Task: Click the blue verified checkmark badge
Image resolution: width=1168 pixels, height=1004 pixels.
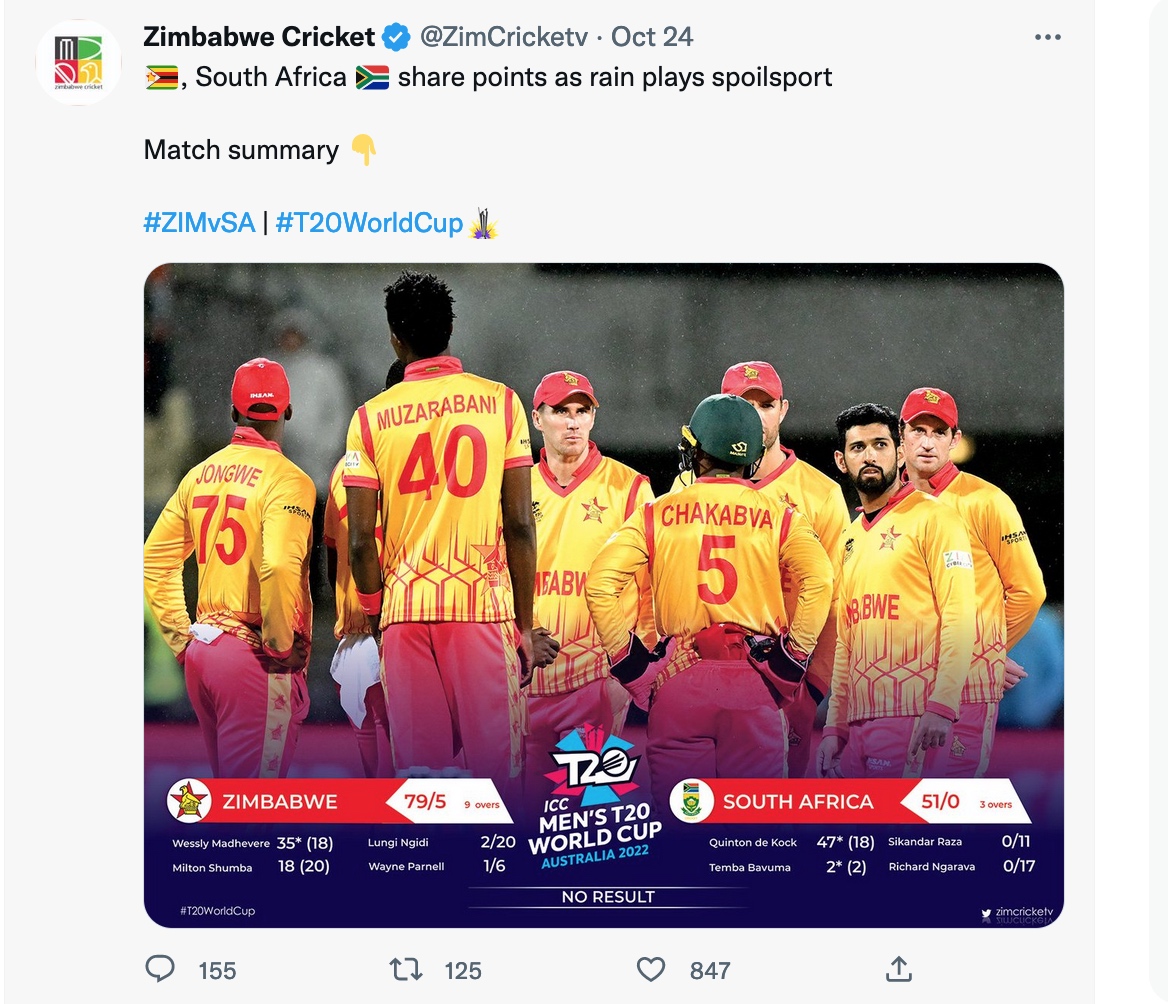Action: (x=397, y=38)
